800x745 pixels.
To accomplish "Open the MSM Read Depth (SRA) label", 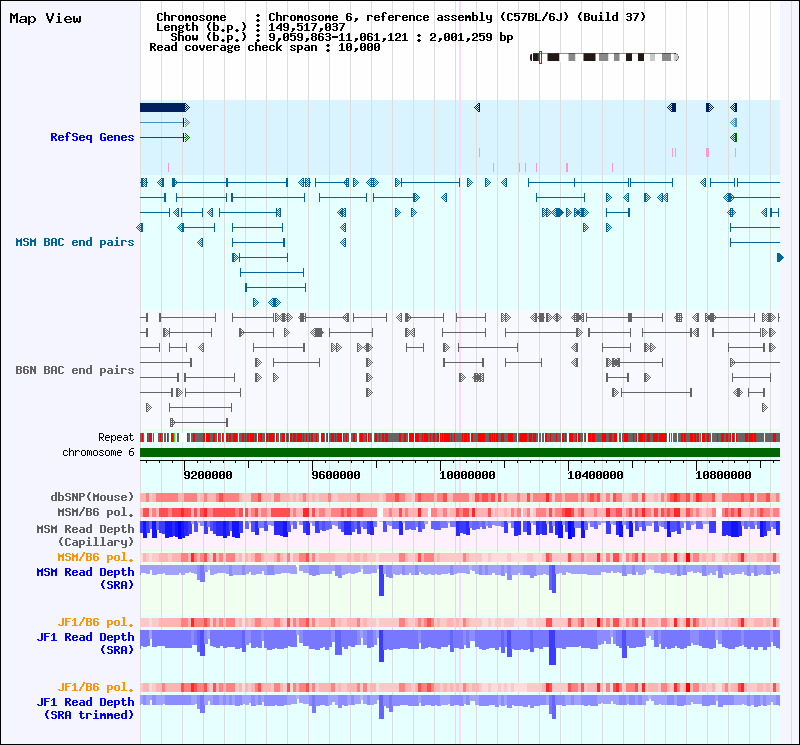I will [85, 578].
